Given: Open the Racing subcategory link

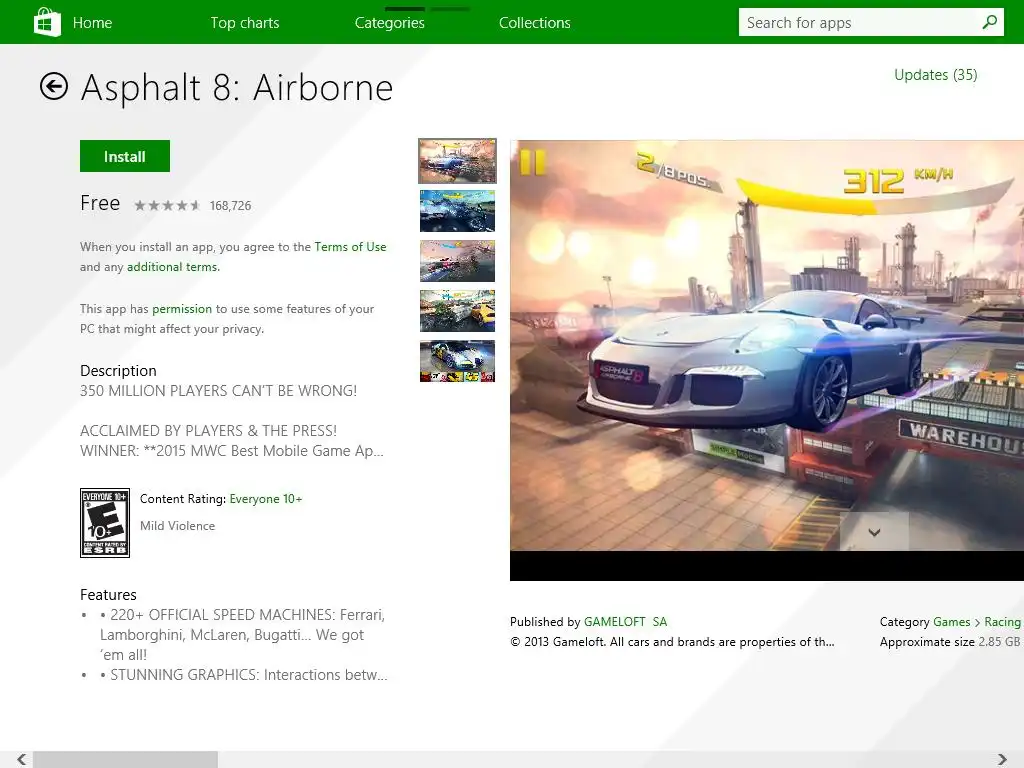Looking at the screenshot, I should pyautogui.click(x=1002, y=622).
